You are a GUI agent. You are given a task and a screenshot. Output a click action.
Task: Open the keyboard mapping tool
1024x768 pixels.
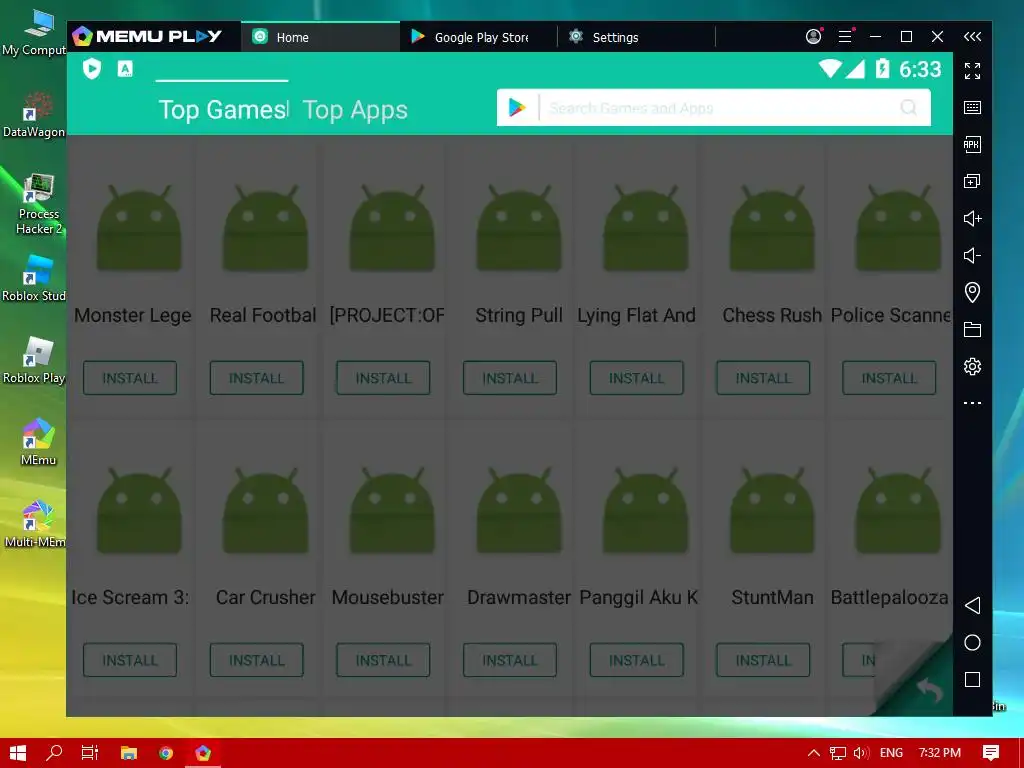pyautogui.click(x=972, y=108)
